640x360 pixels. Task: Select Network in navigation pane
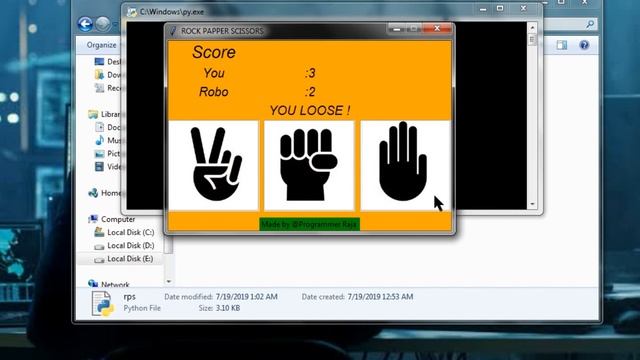(109, 284)
